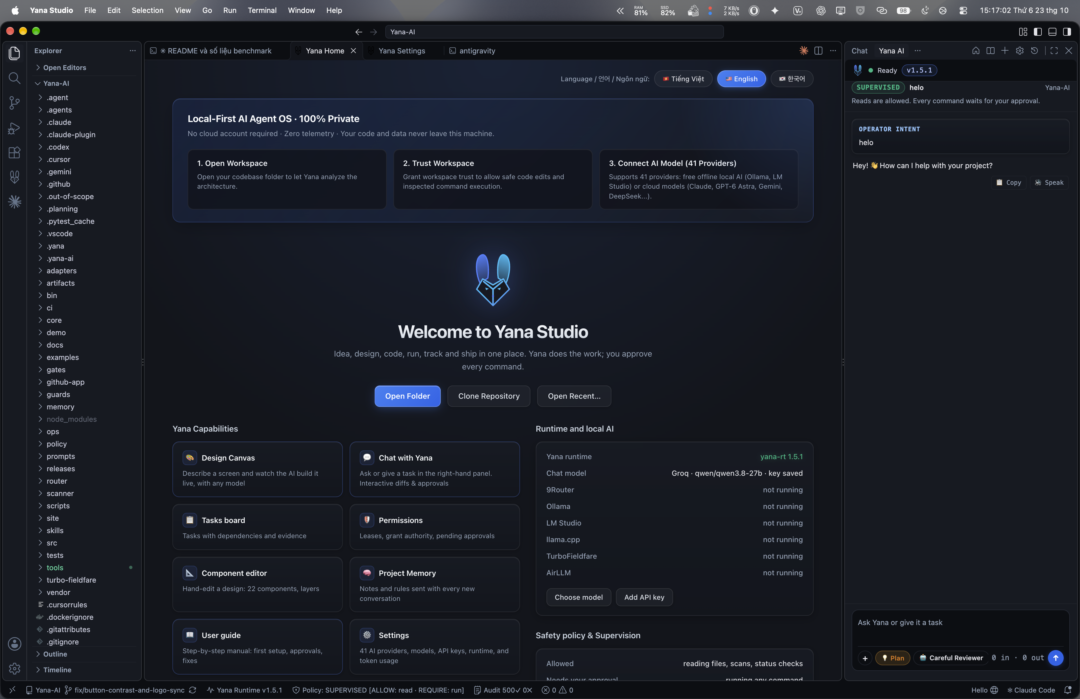This screenshot has width=1080, height=699.
Task: Open Careful Reviewer persona dropdown
Action: click(951, 658)
